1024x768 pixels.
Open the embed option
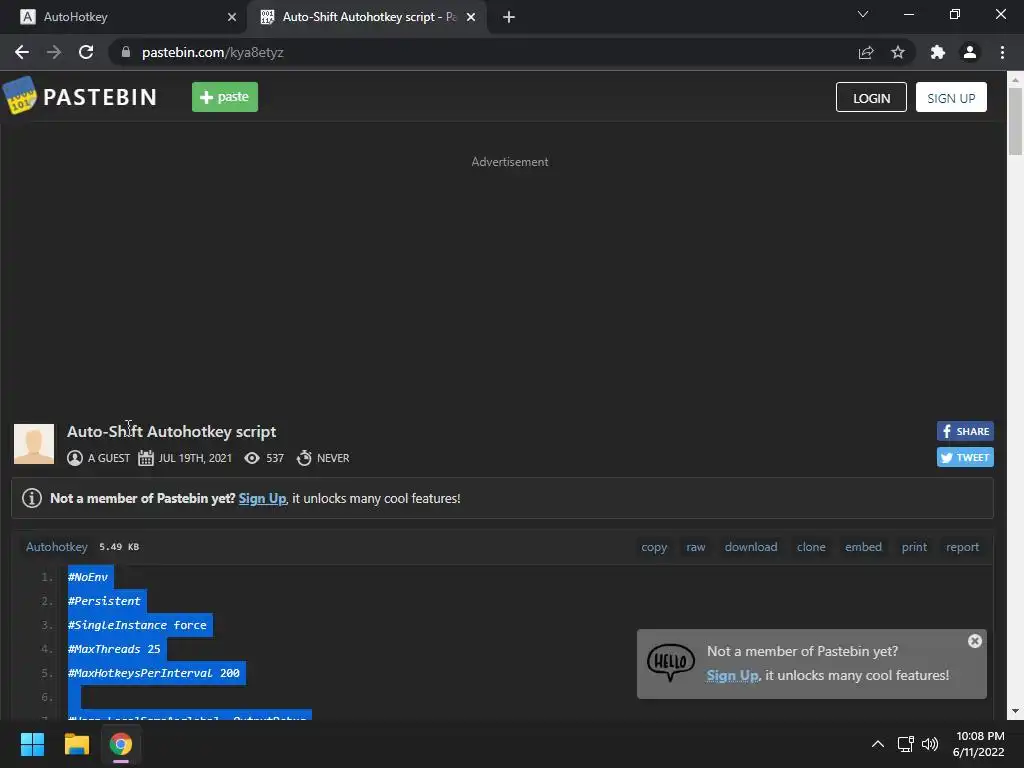point(863,547)
